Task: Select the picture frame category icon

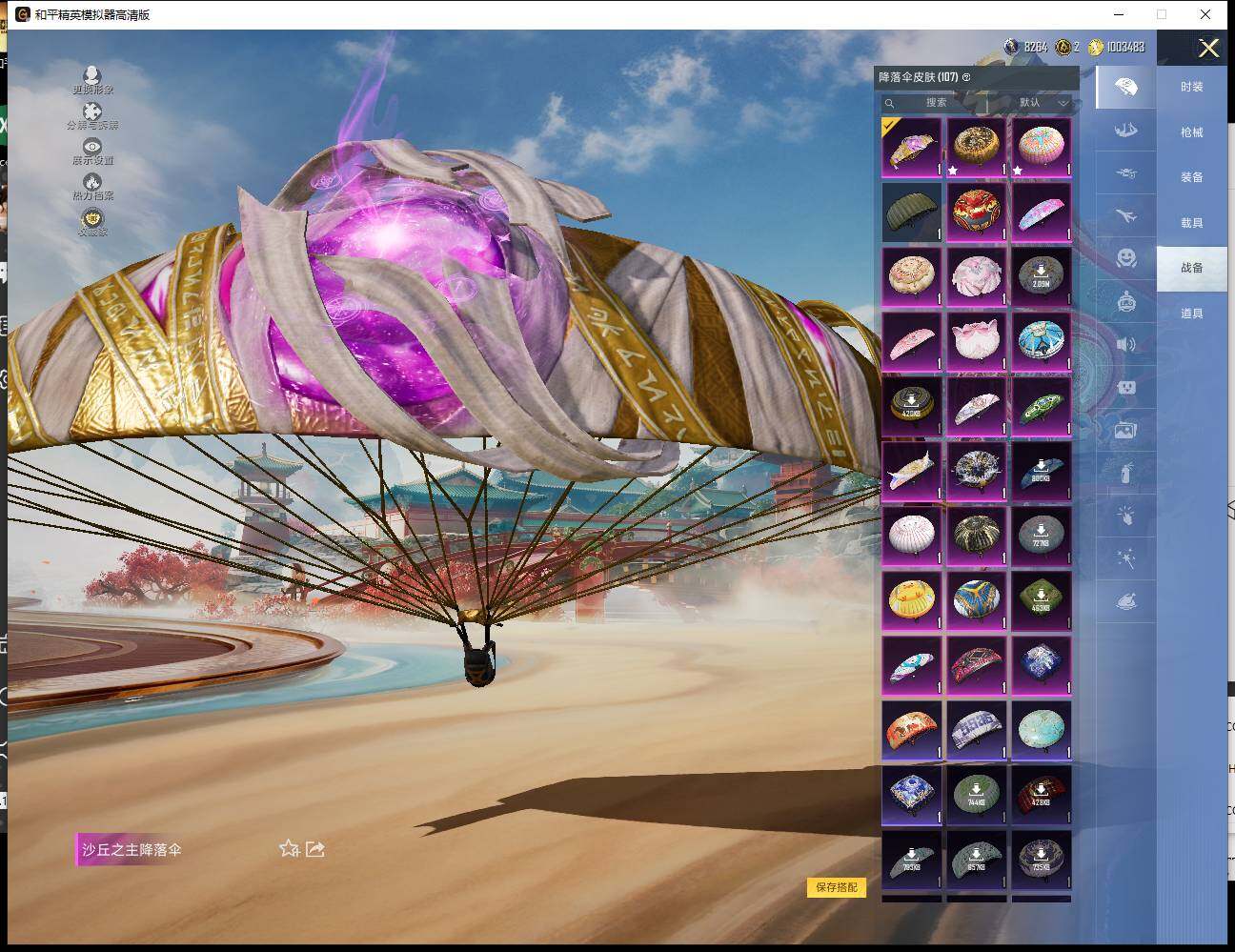Action: click(x=1125, y=431)
